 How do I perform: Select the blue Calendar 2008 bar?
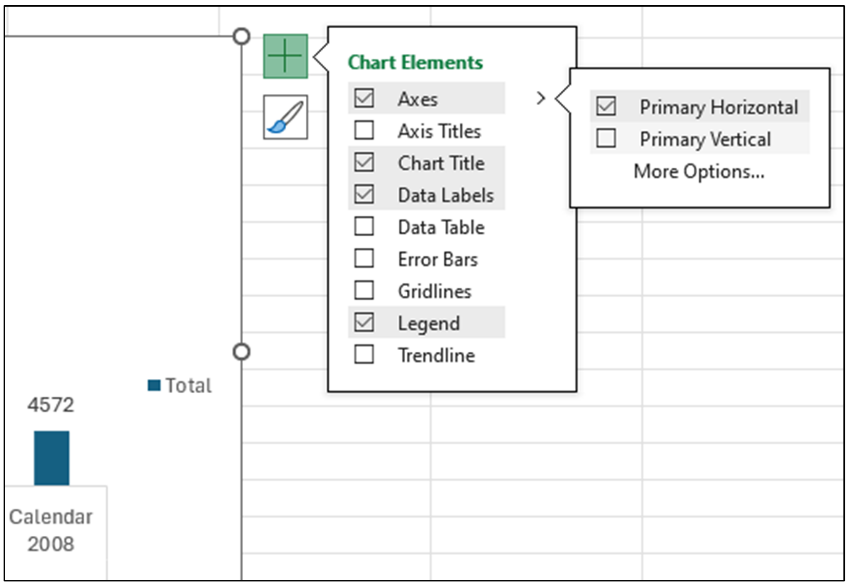coord(49,455)
